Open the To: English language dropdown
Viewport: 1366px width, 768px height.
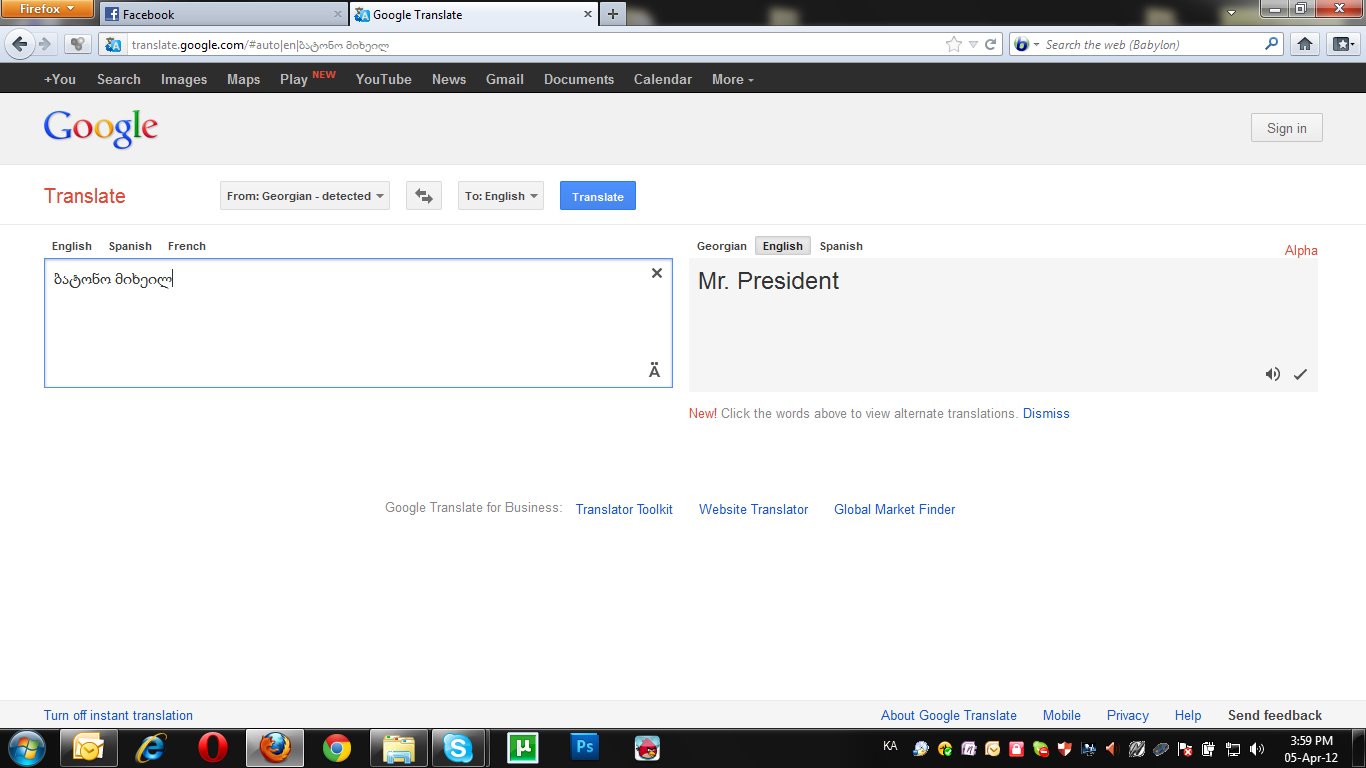point(501,196)
